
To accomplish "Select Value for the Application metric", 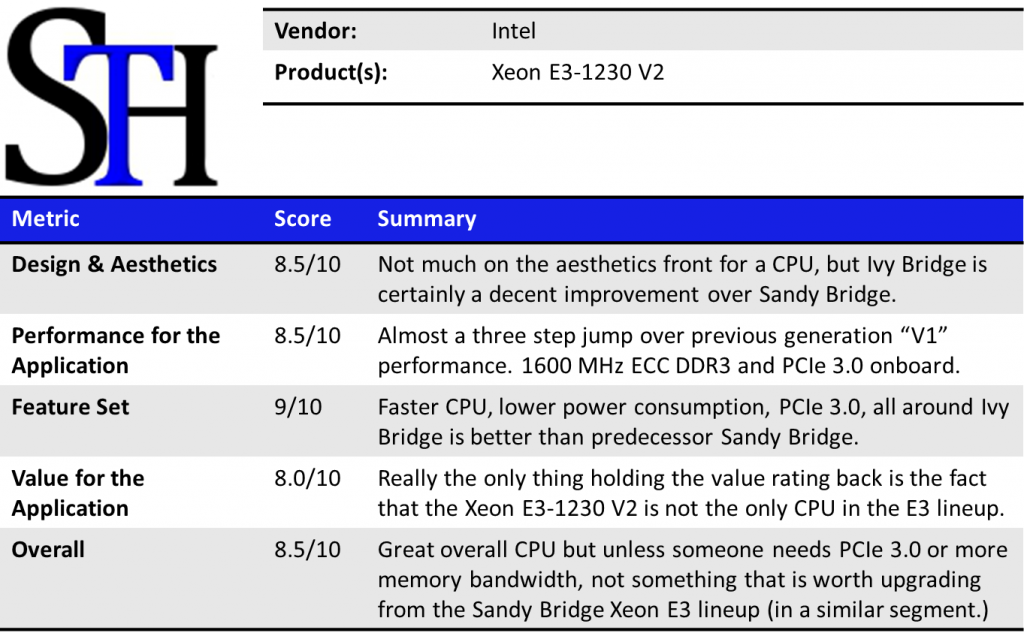I will pyautogui.click(x=78, y=493).
